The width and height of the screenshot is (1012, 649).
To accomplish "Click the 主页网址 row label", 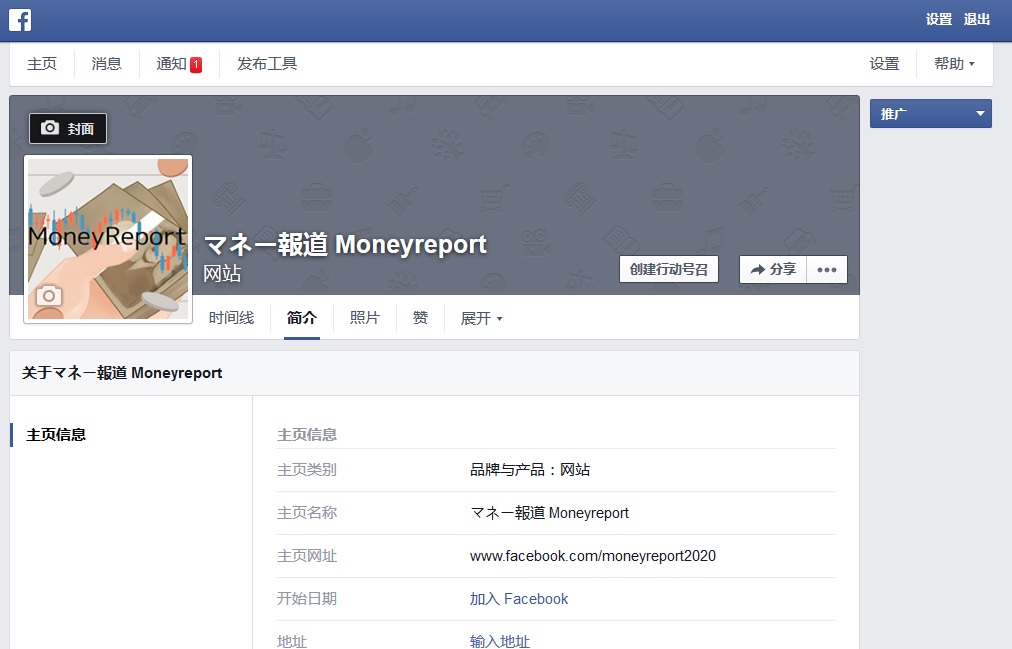I will (307, 556).
